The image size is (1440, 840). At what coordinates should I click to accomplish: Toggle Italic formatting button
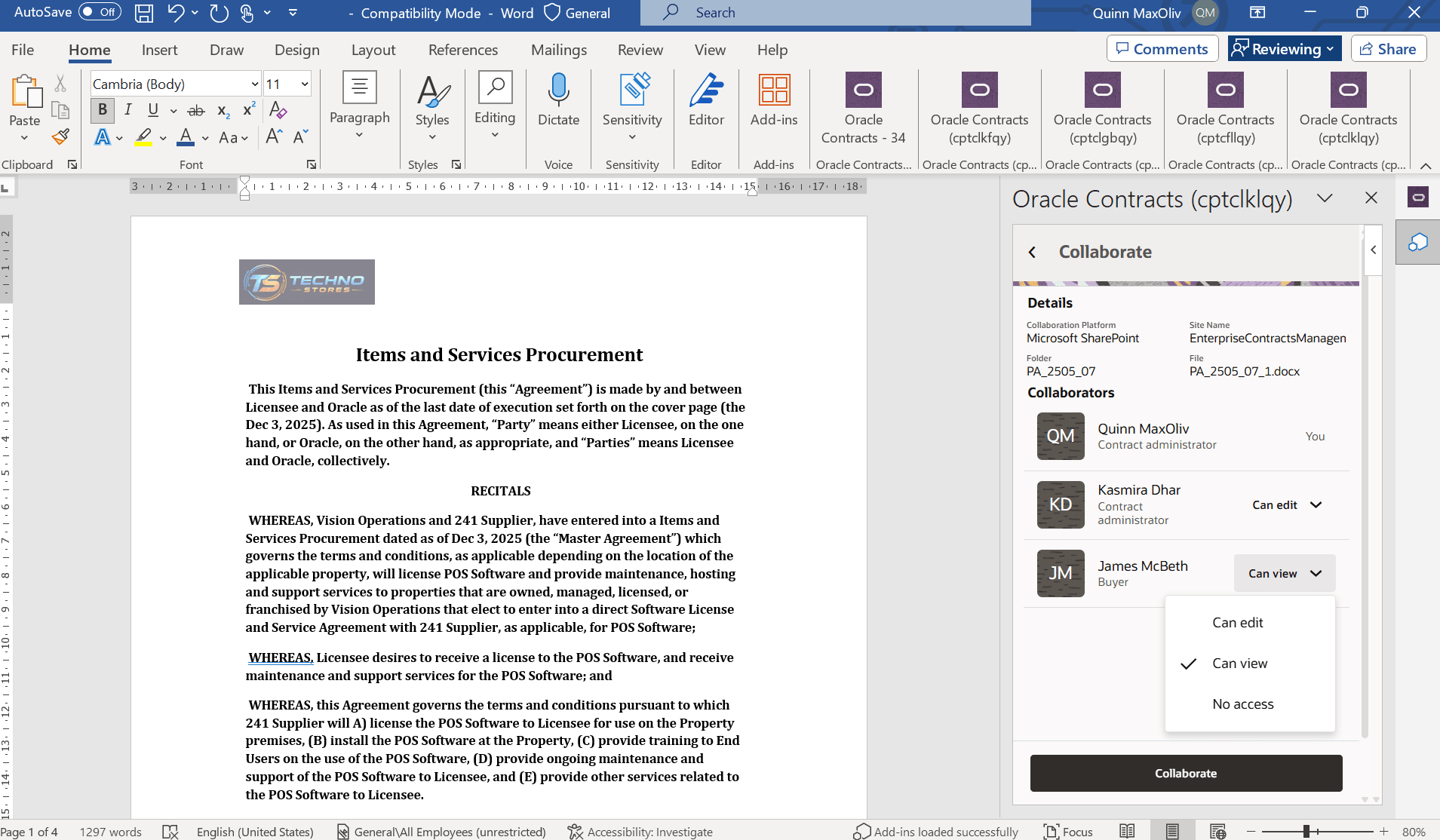[x=128, y=110]
